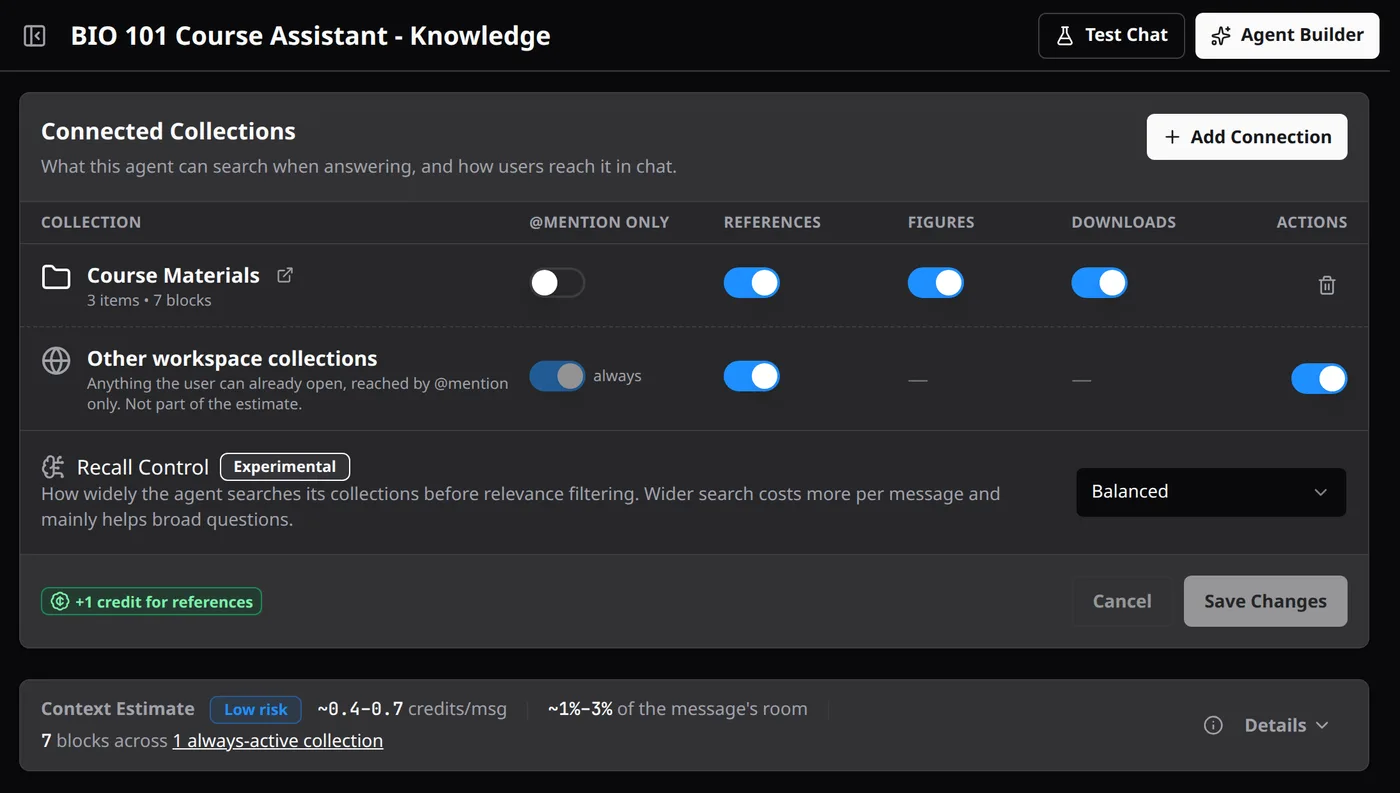
Task: Click the ~0.4-0.7 credits/msg value
Action: pyautogui.click(x=412, y=709)
